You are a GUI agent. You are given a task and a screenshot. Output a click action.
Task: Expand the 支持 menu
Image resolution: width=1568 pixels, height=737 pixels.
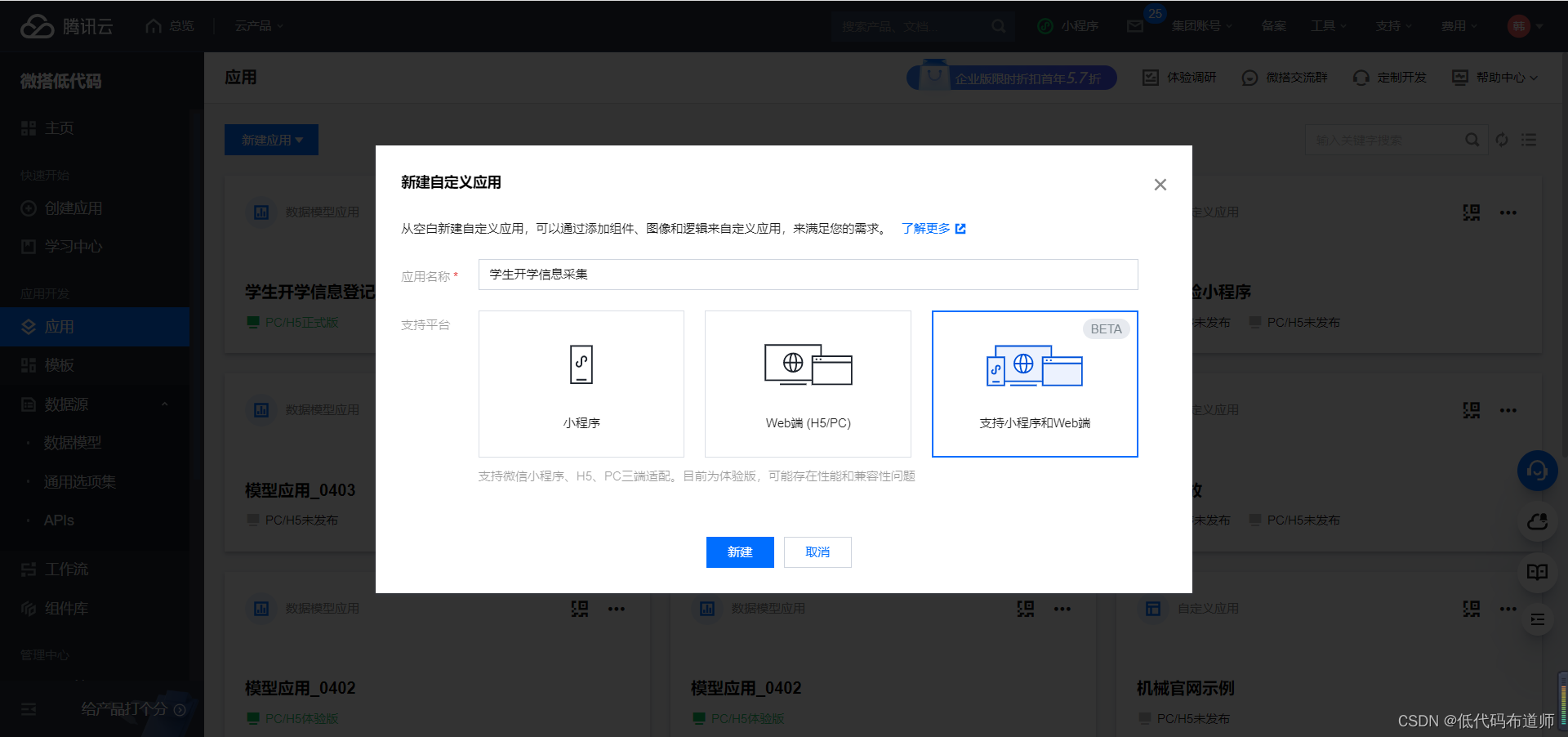click(1393, 26)
